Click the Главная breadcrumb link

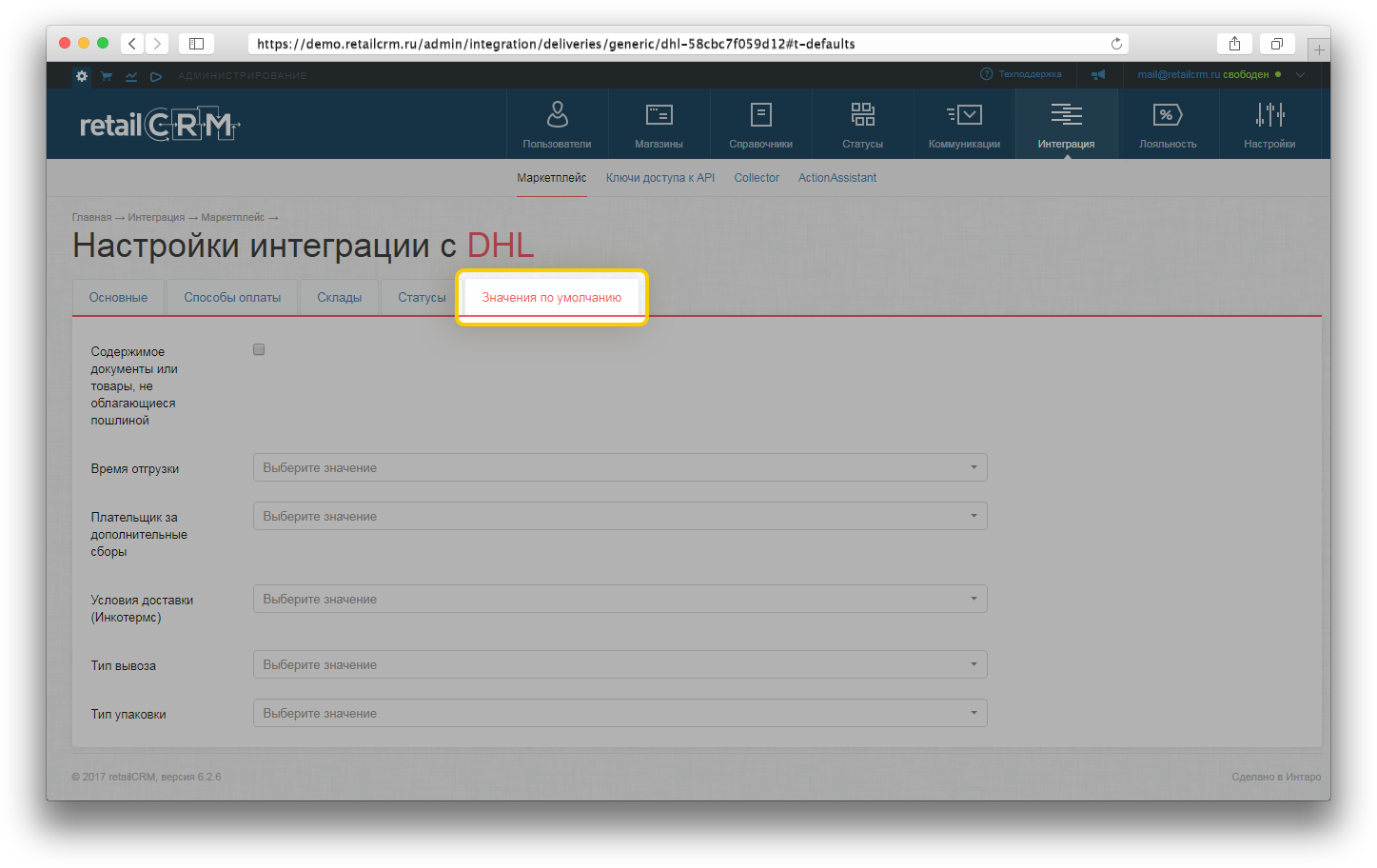point(91,218)
